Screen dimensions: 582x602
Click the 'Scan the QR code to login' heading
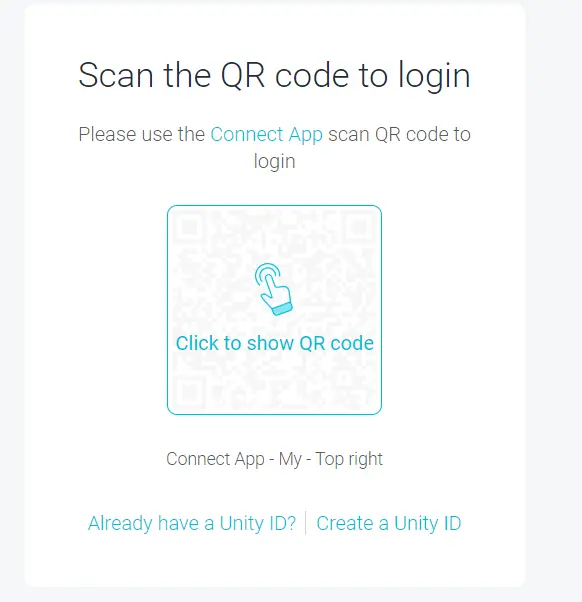(274, 76)
